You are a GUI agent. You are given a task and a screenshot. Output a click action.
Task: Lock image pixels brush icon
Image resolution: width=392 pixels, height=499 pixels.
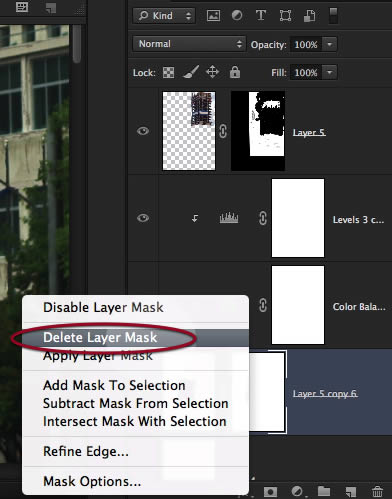[x=191, y=72]
